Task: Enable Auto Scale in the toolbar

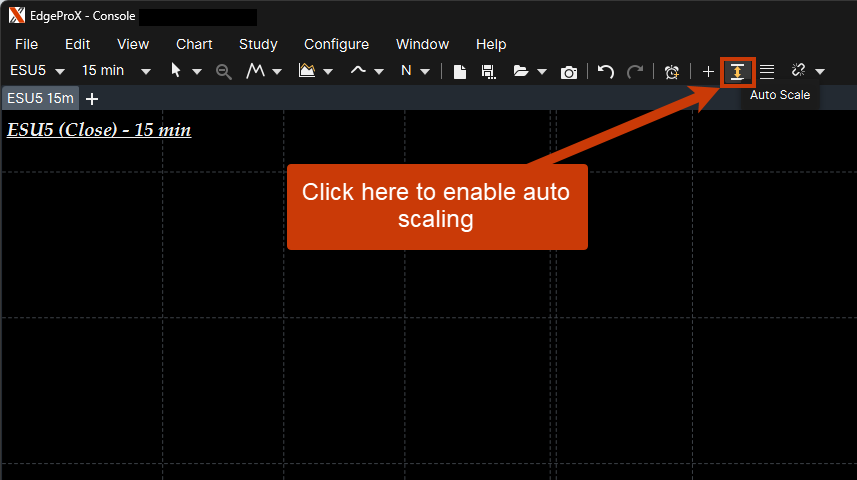Action: click(x=737, y=71)
